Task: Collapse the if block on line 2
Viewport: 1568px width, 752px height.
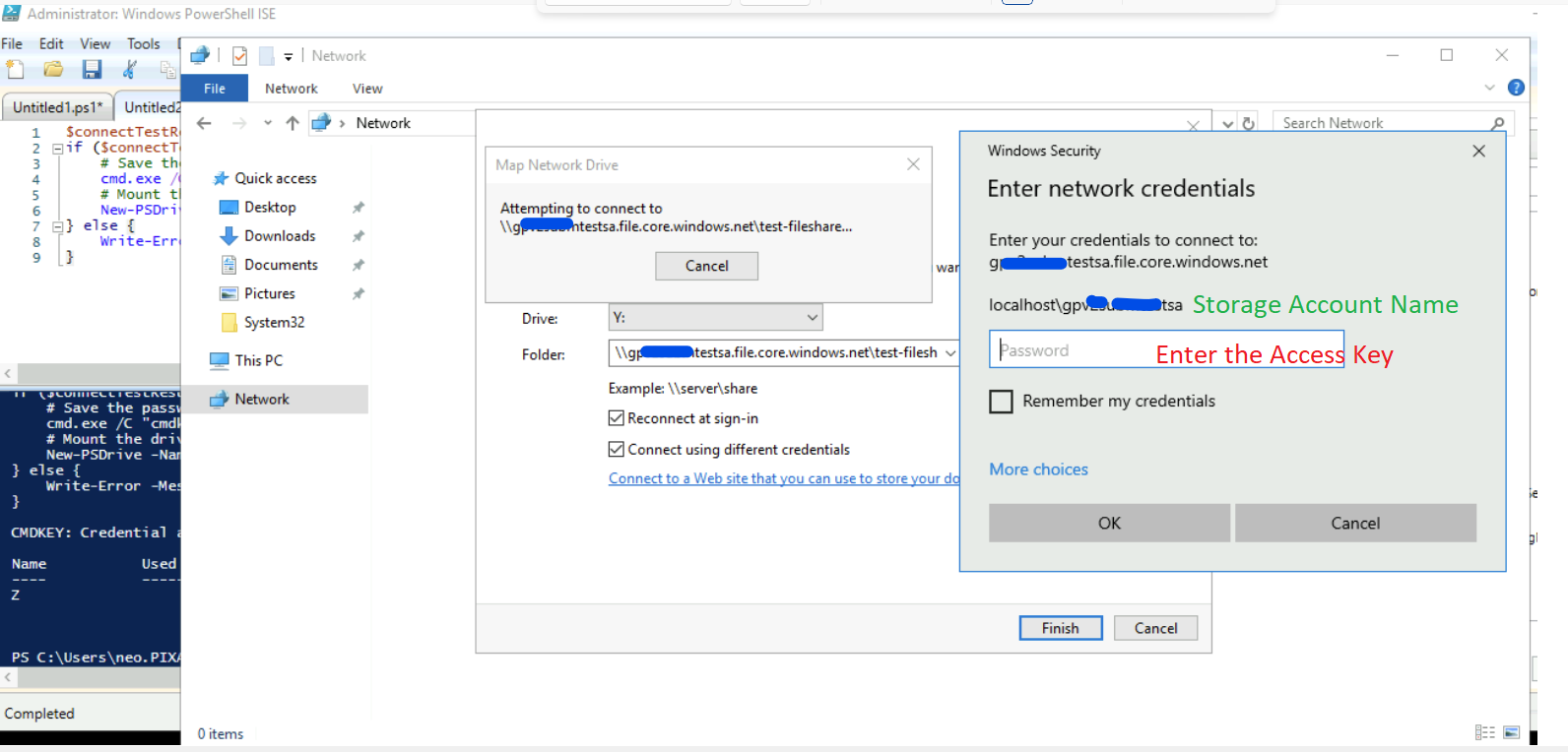Action: click(x=57, y=148)
